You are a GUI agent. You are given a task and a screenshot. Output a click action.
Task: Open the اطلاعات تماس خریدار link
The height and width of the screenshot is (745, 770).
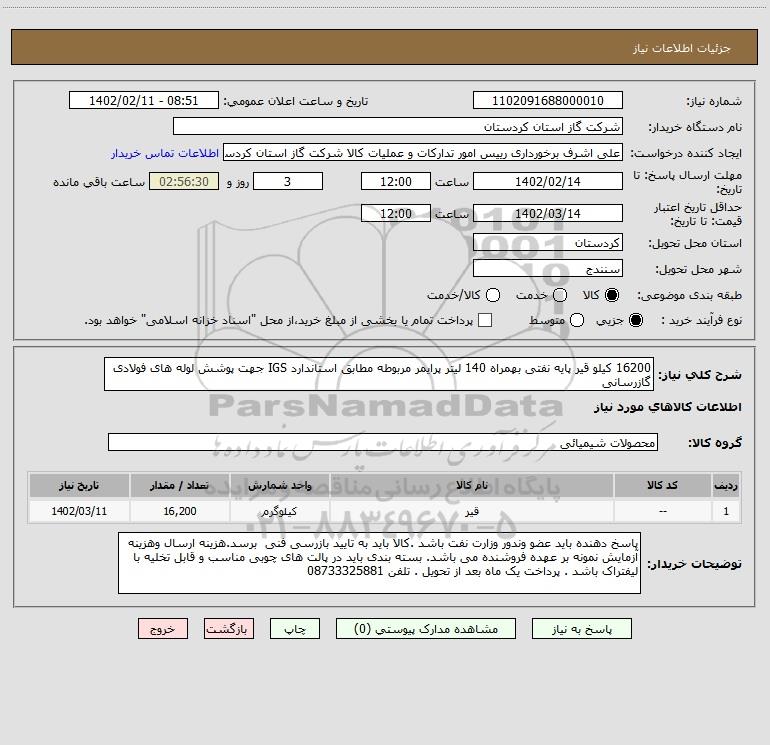click(x=165, y=153)
